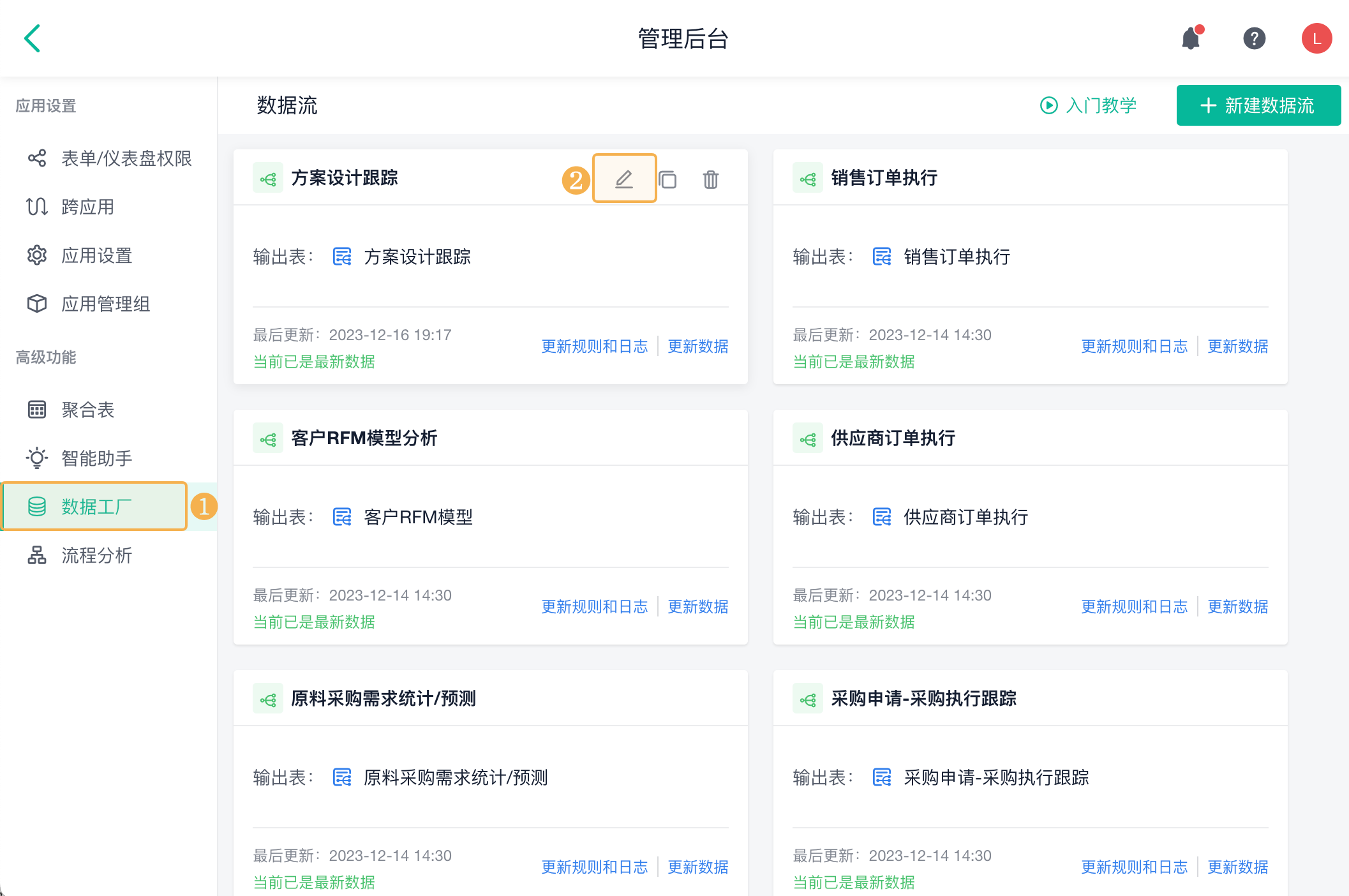
Task: Open 流程分析 in the sidebar
Action: (x=108, y=555)
